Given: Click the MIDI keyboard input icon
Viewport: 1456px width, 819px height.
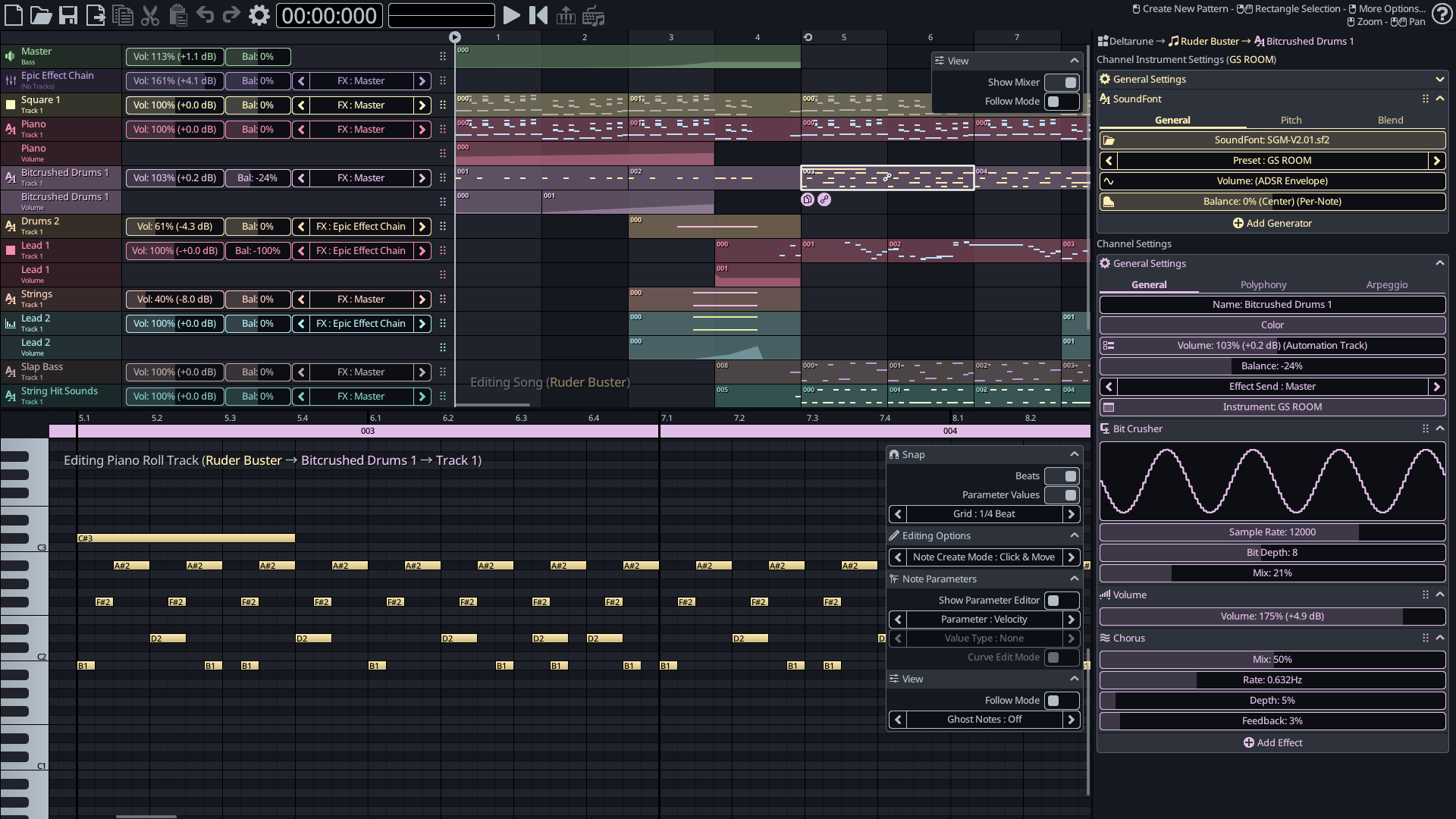Looking at the screenshot, I should [x=566, y=15].
